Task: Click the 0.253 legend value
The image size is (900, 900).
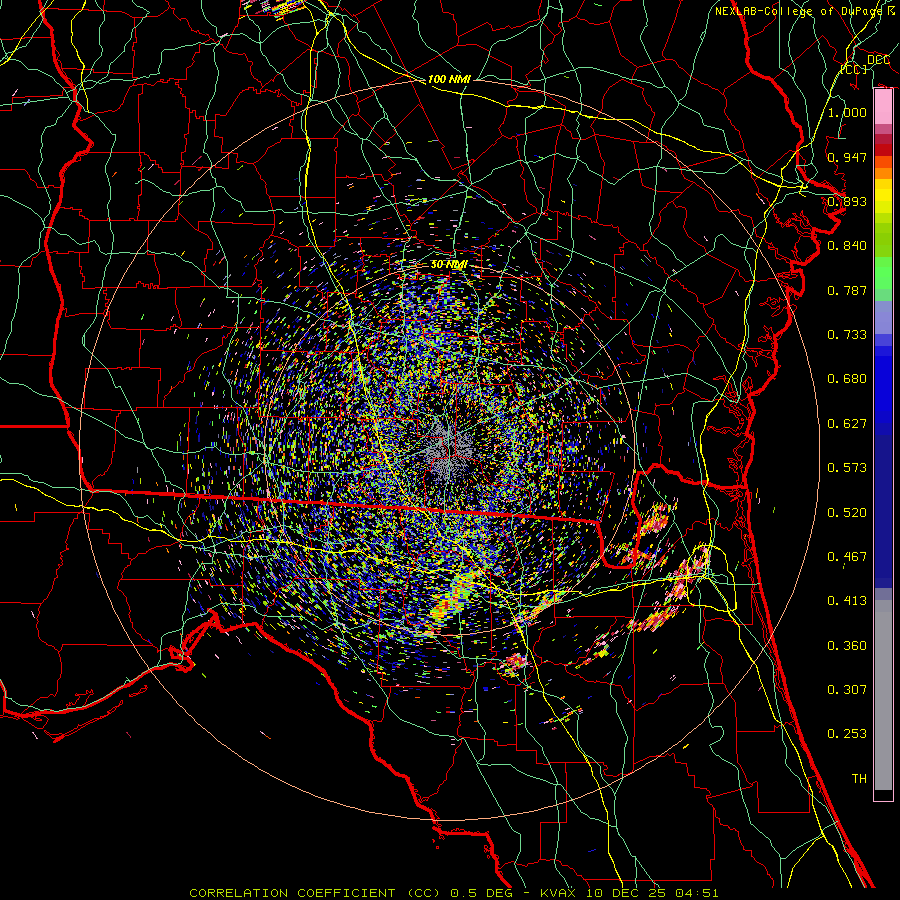Action: [x=847, y=734]
